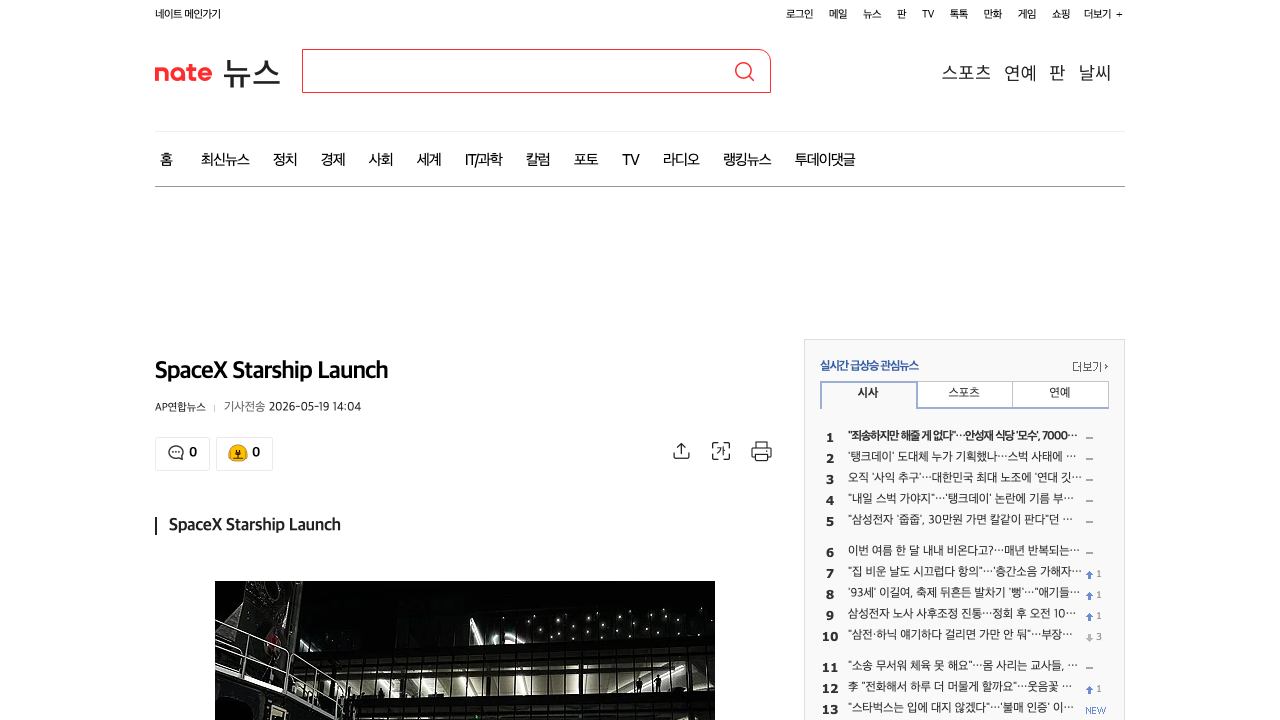Screen dimensions: 1280x720
Task: Click the 네이트 메인가기 link
Action: [188, 14]
